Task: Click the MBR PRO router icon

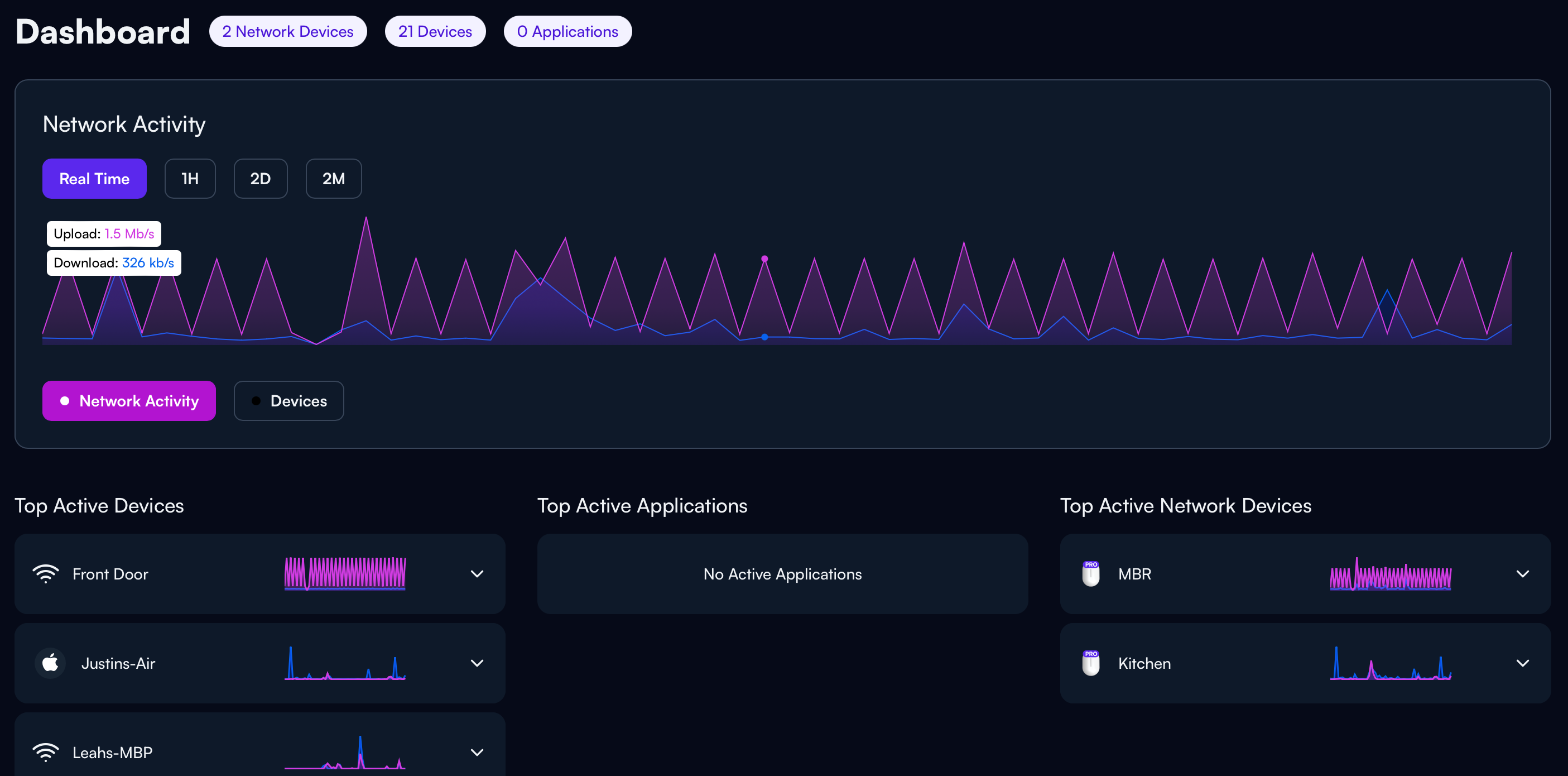Action: tap(1091, 574)
